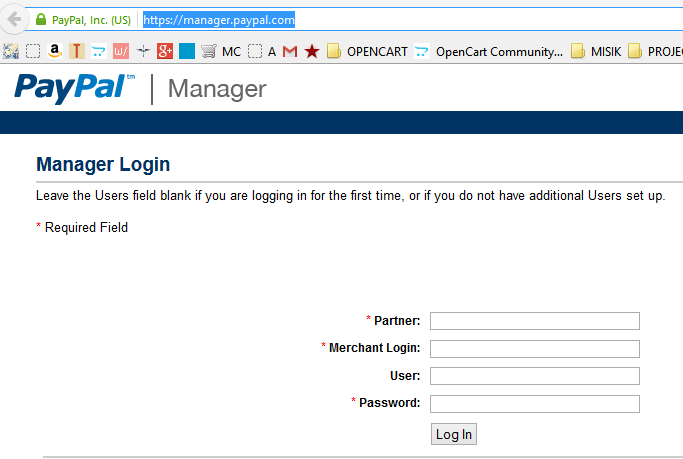Open the airplane-shaped bookmark icon
This screenshot has width=683, height=459.
click(143, 51)
